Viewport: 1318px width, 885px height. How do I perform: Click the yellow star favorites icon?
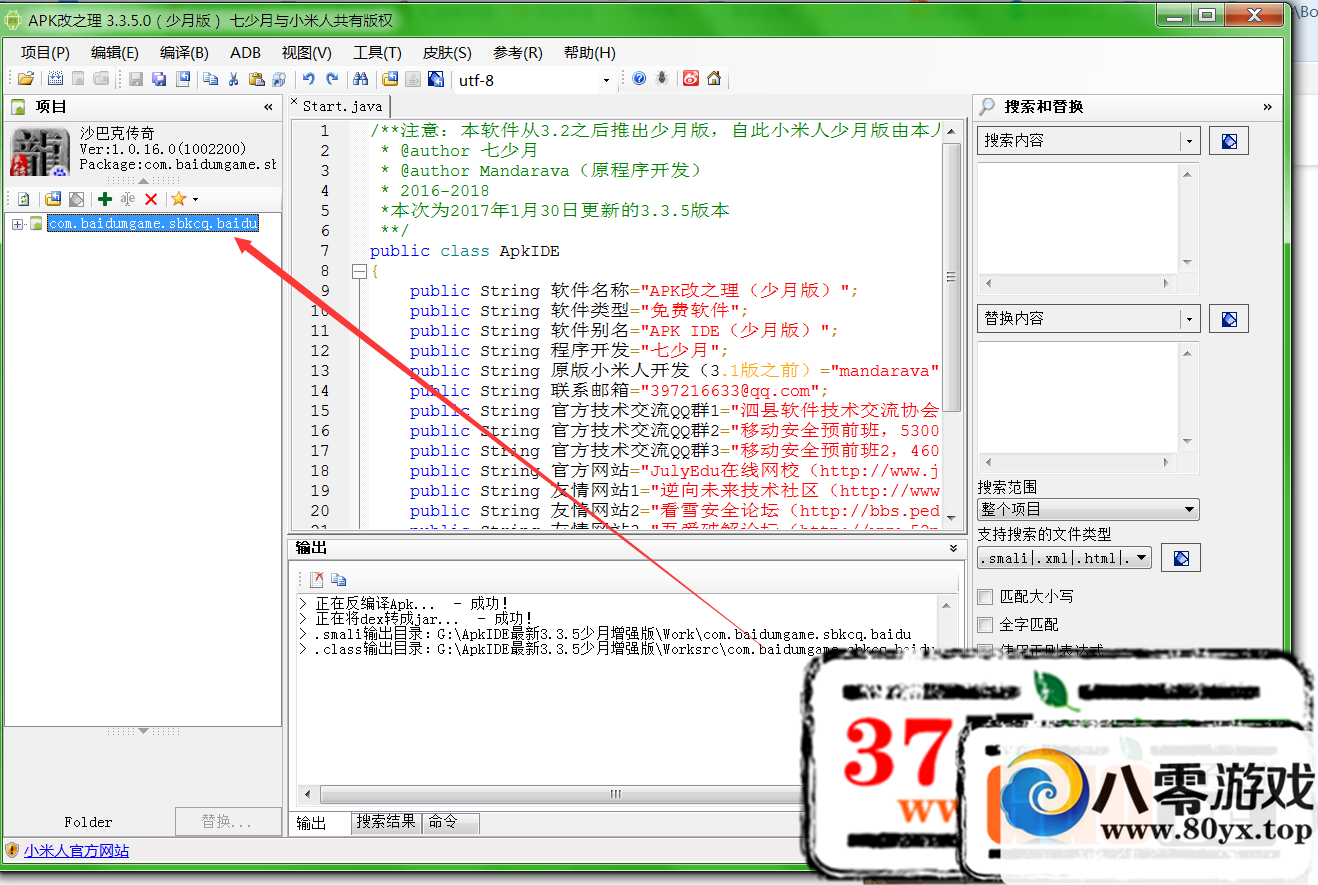click(x=178, y=199)
